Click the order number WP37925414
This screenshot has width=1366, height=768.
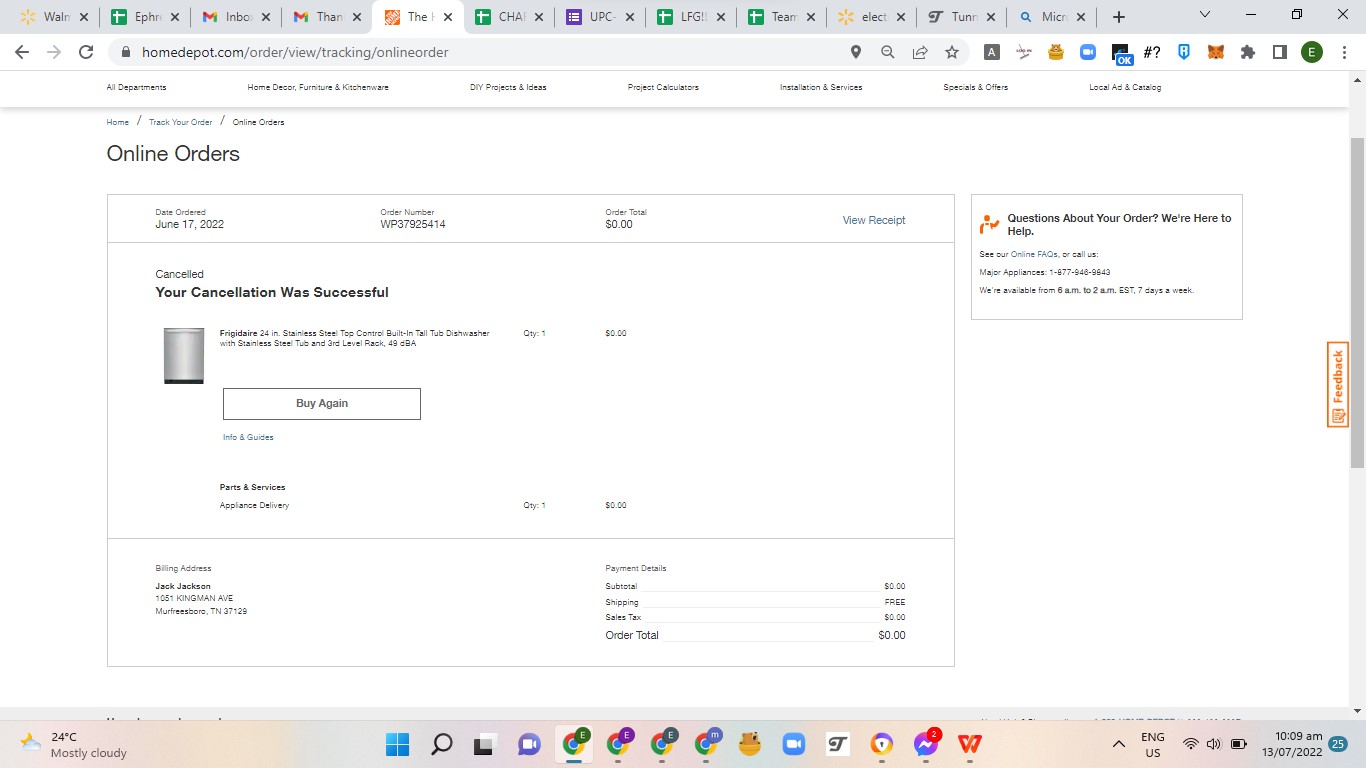tap(413, 225)
